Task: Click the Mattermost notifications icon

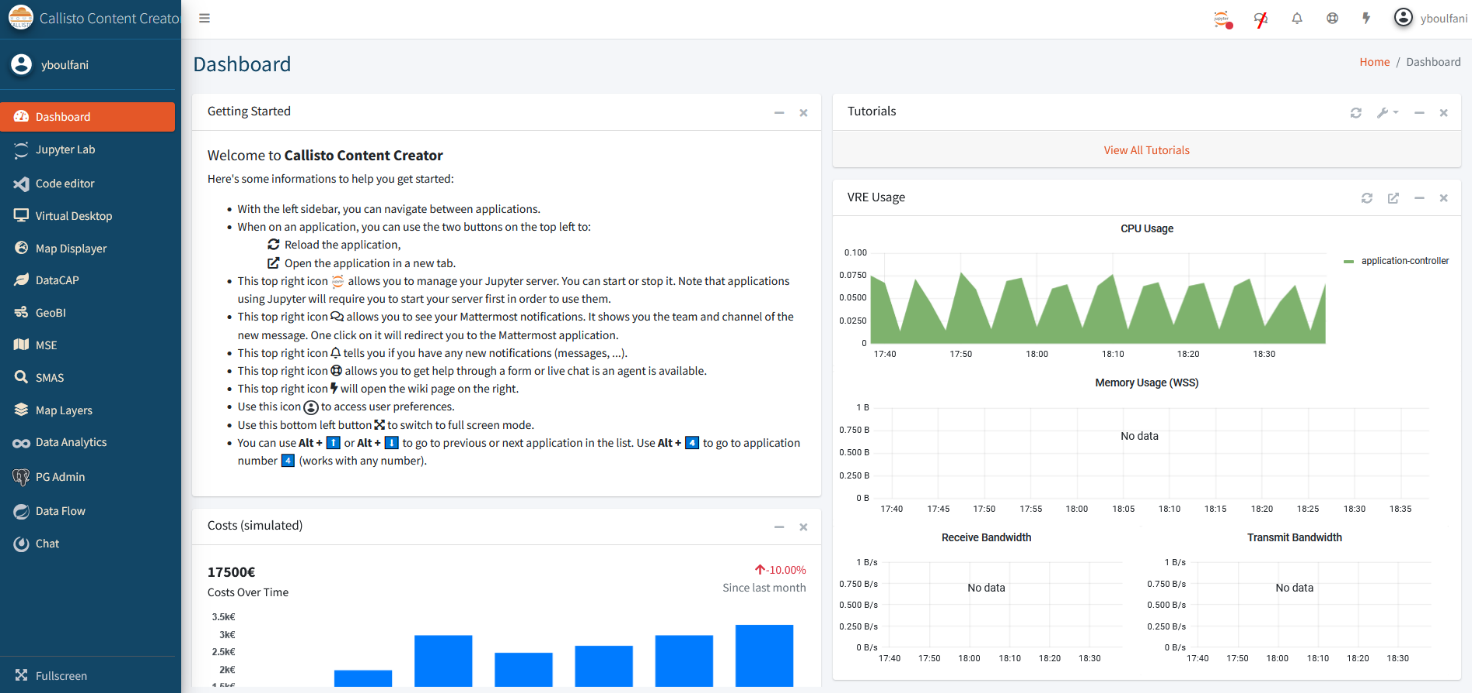Action: (1260, 18)
